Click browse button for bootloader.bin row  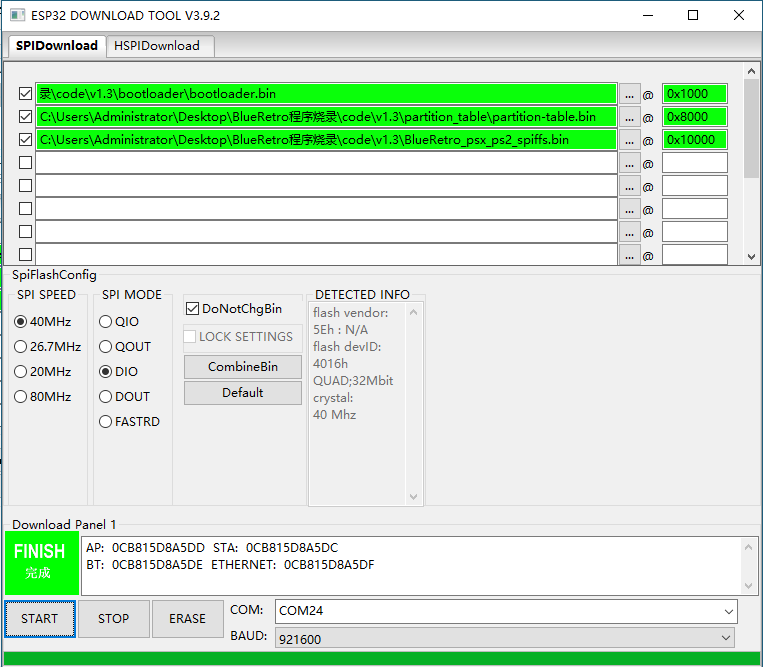(x=629, y=94)
